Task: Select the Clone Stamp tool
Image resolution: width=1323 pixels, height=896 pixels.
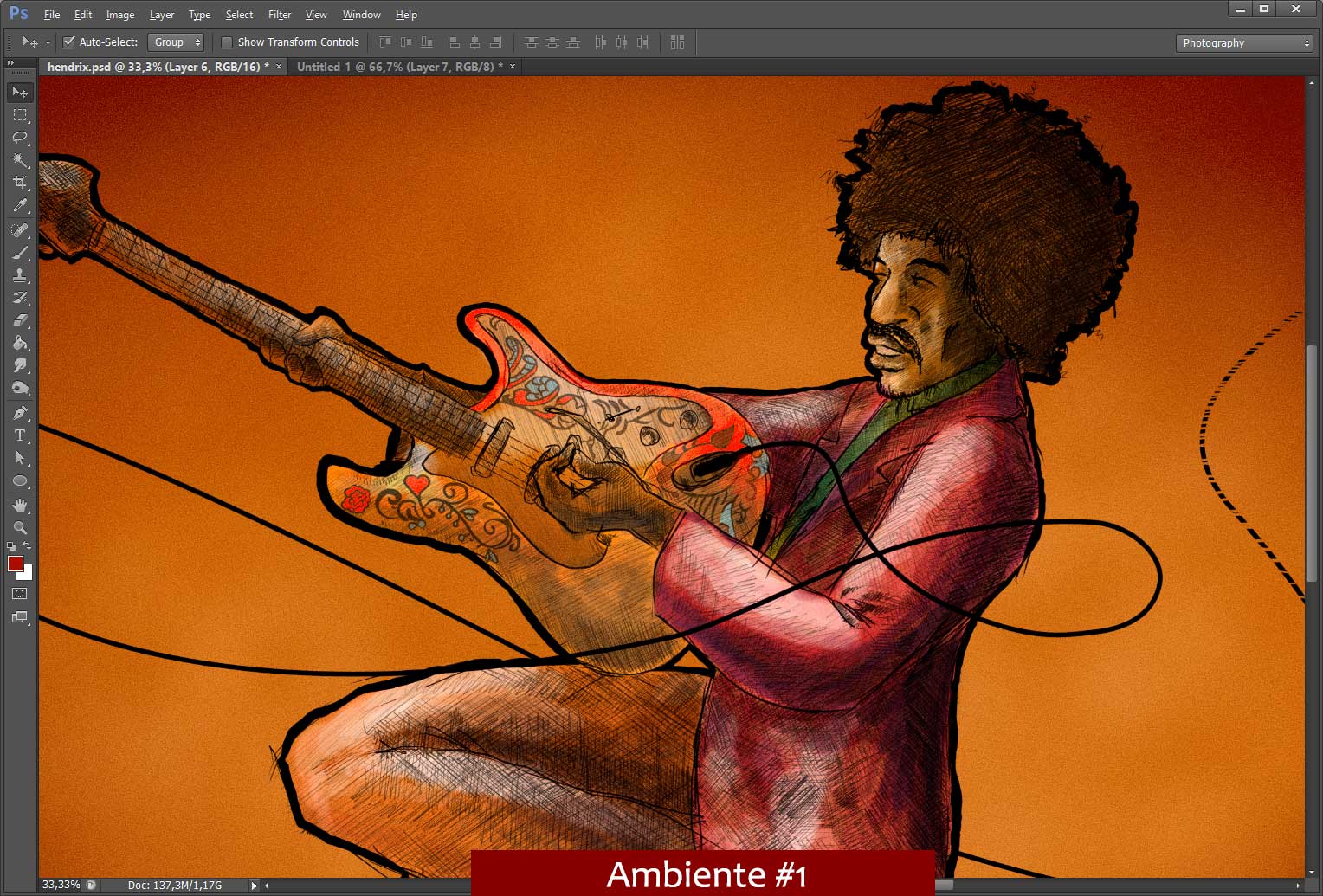Action: [x=20, y=275]
